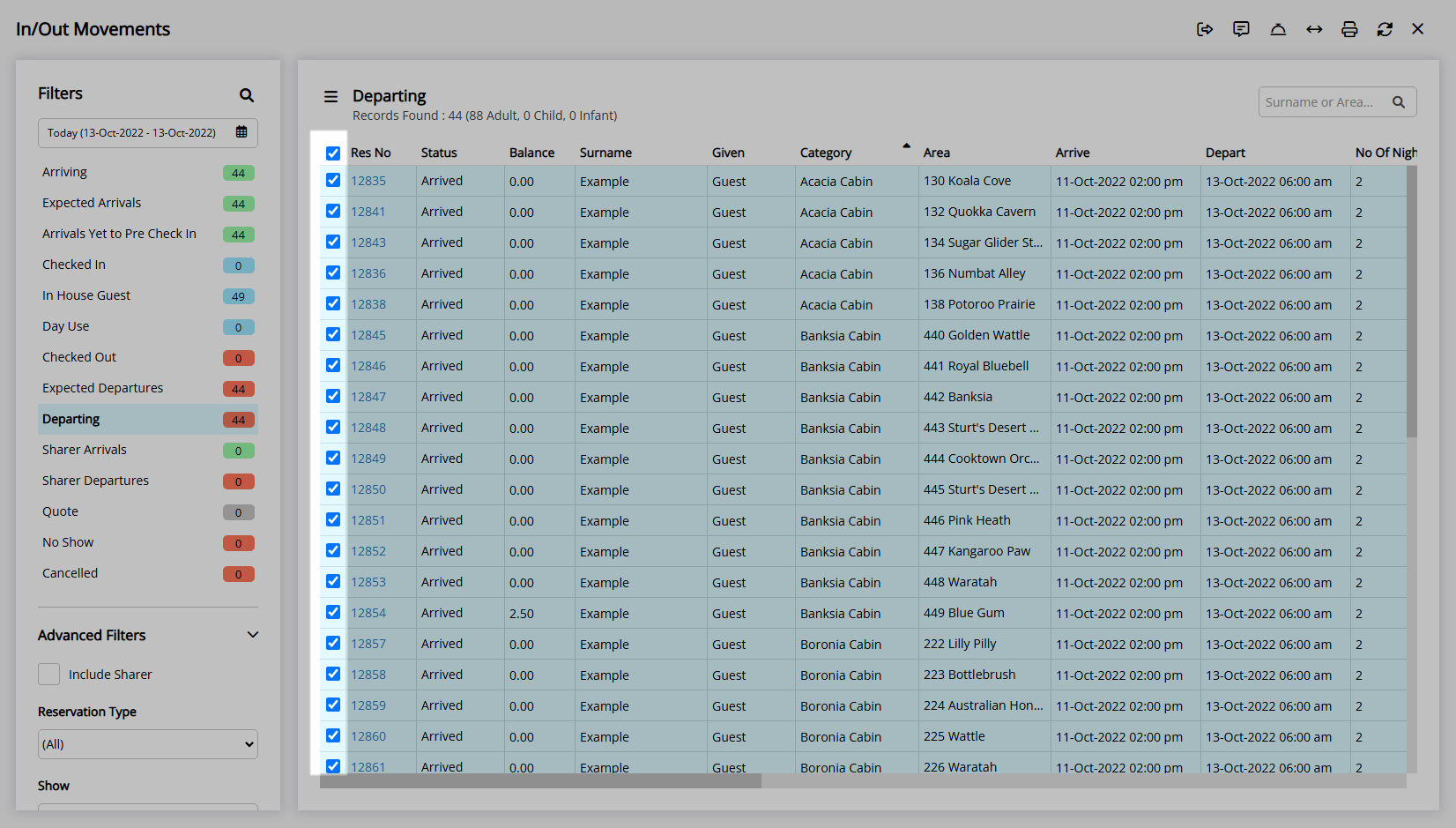Select the Checked In filter
Viewport: 1456px width, 828px height.
148,265
